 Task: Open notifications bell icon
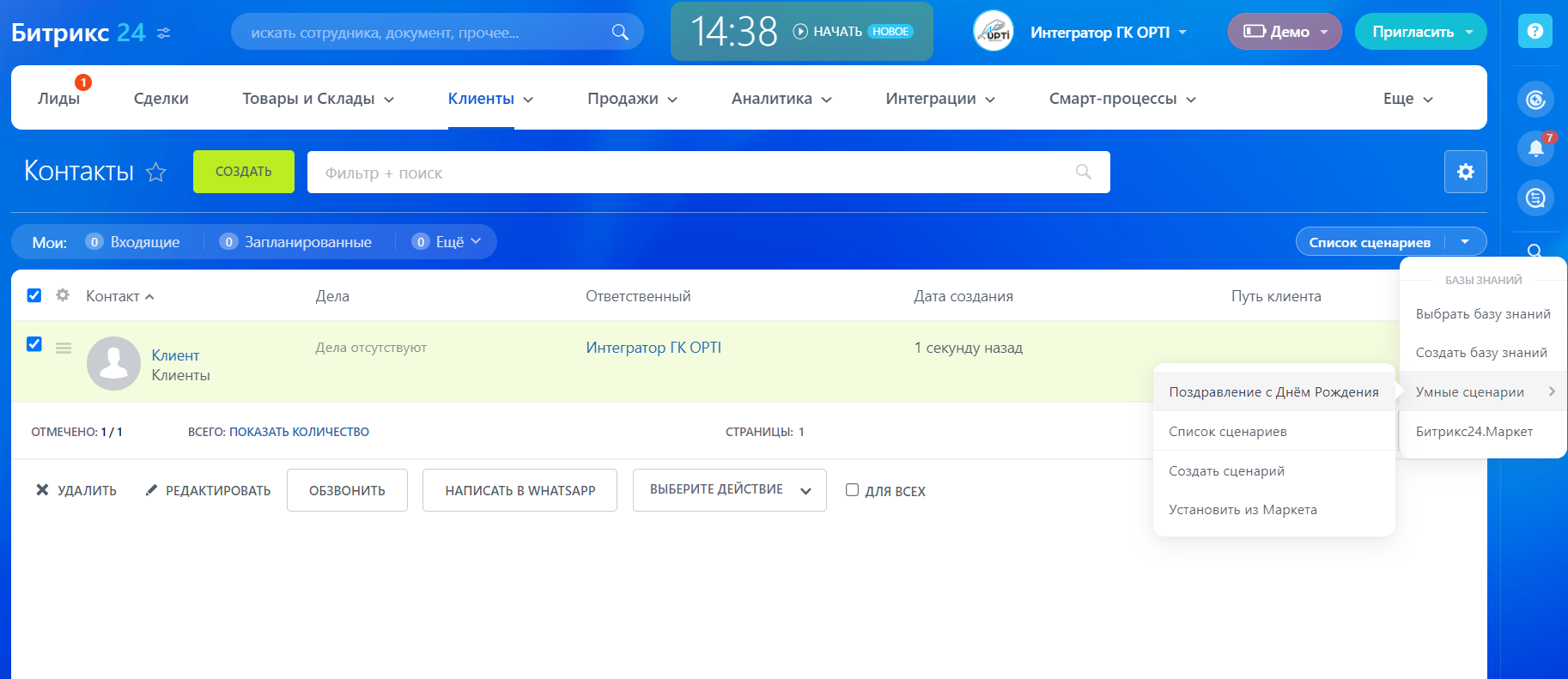[x=1535, y=149]
